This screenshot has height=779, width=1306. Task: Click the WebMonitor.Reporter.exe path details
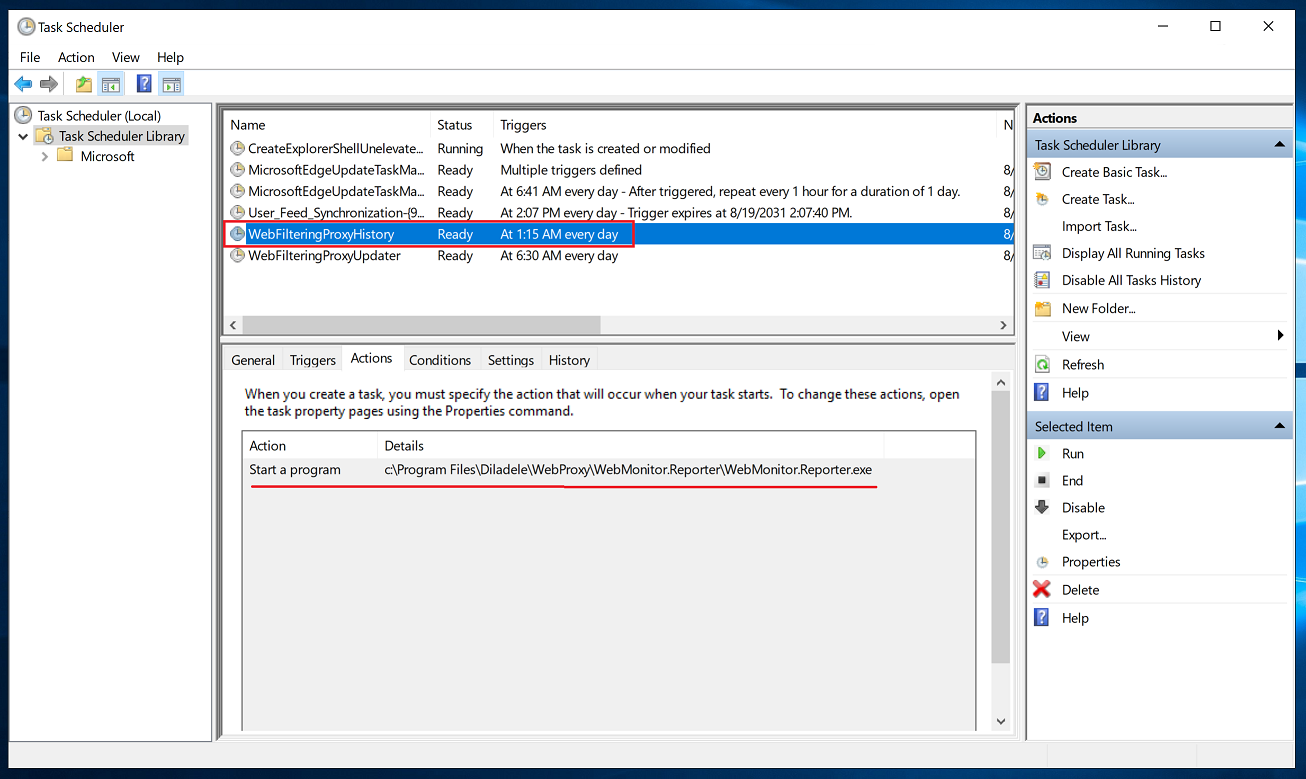click(628, 470)
